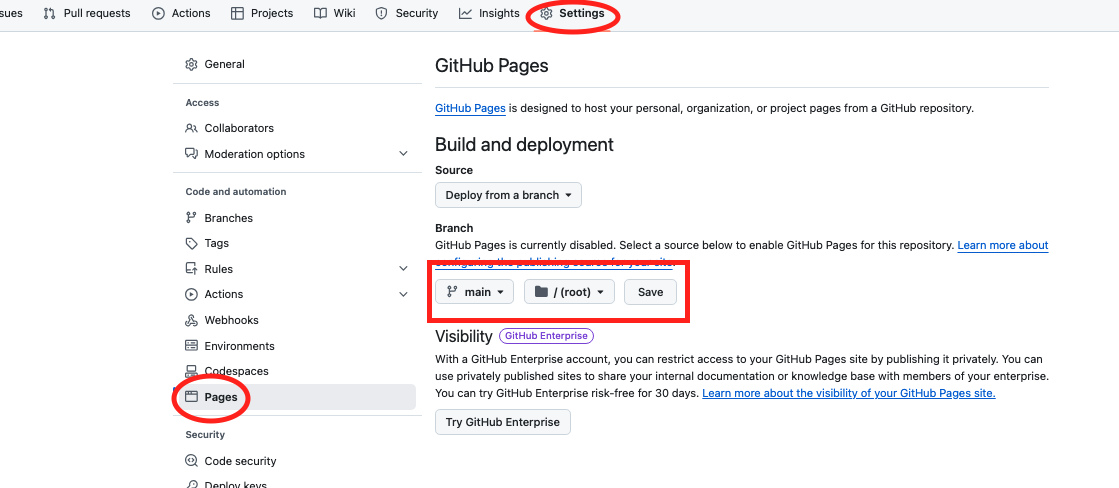Click the Security shield icon in top nav
1119x488 pixels.
coord(382,13)
